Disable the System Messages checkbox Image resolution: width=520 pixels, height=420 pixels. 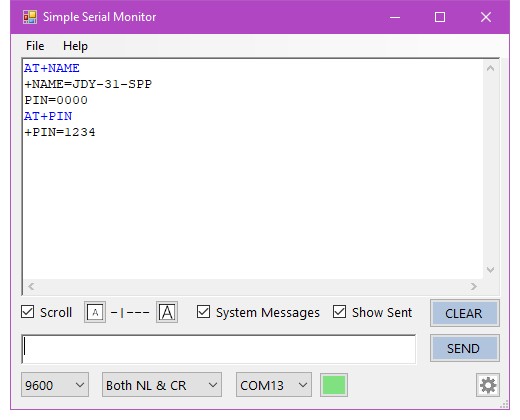coord(203,312)
